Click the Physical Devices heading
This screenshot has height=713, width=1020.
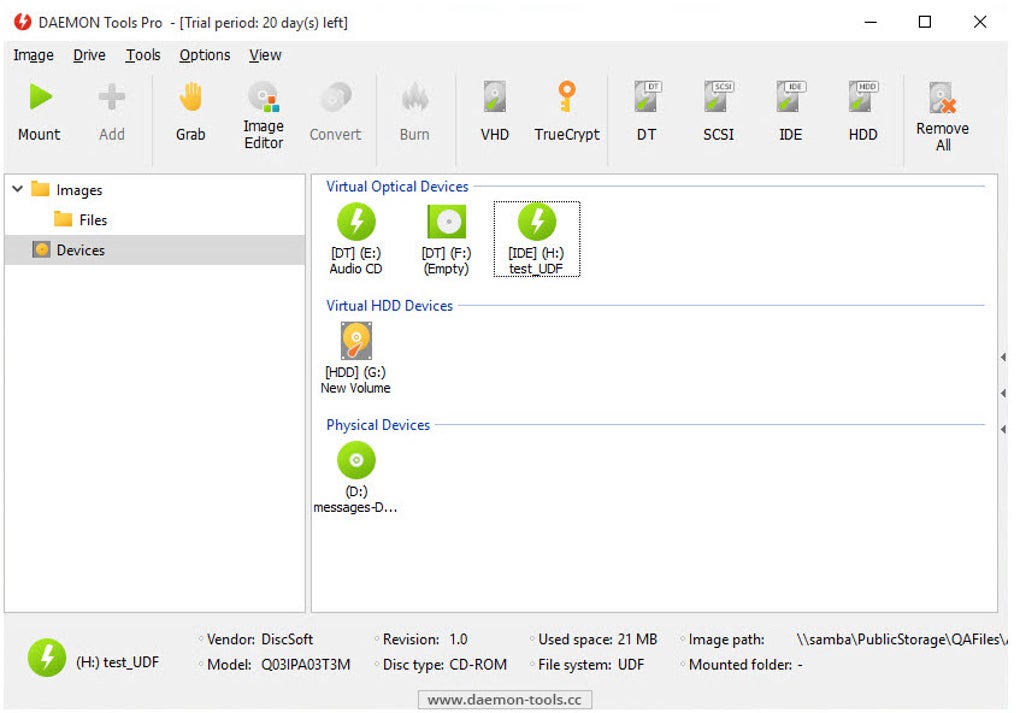pyautogui.click(x=378, y=425)
